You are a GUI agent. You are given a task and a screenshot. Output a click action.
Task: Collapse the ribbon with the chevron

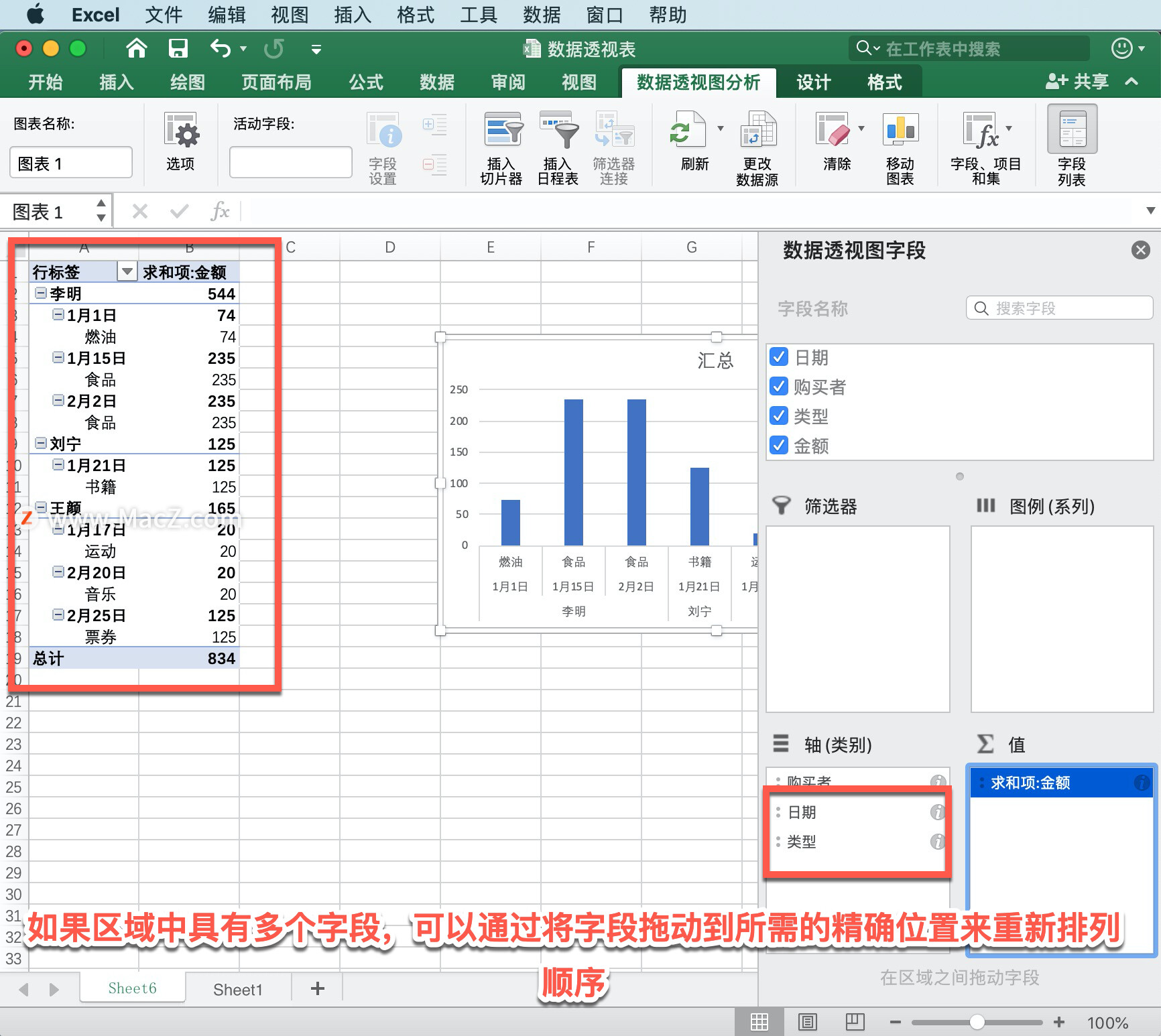(1132, 81)
